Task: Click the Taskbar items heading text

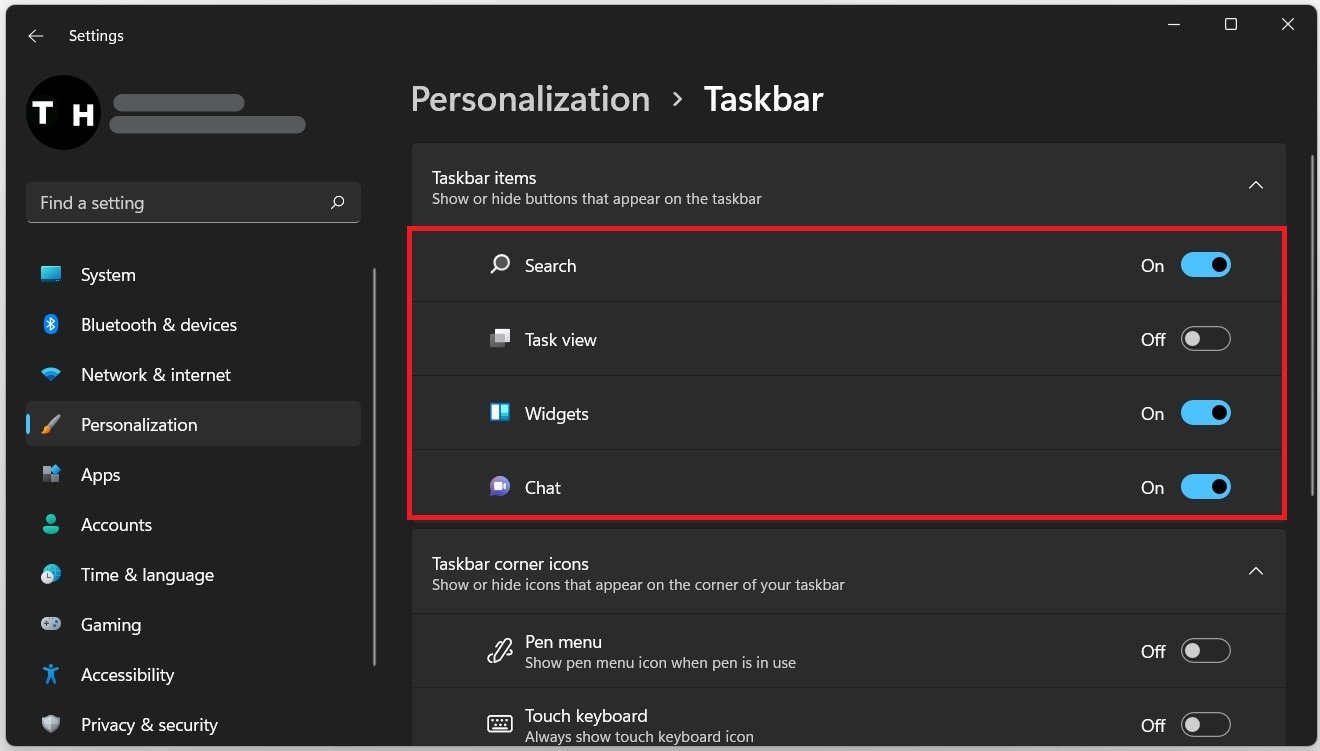Action: click(x=484, y=178)
